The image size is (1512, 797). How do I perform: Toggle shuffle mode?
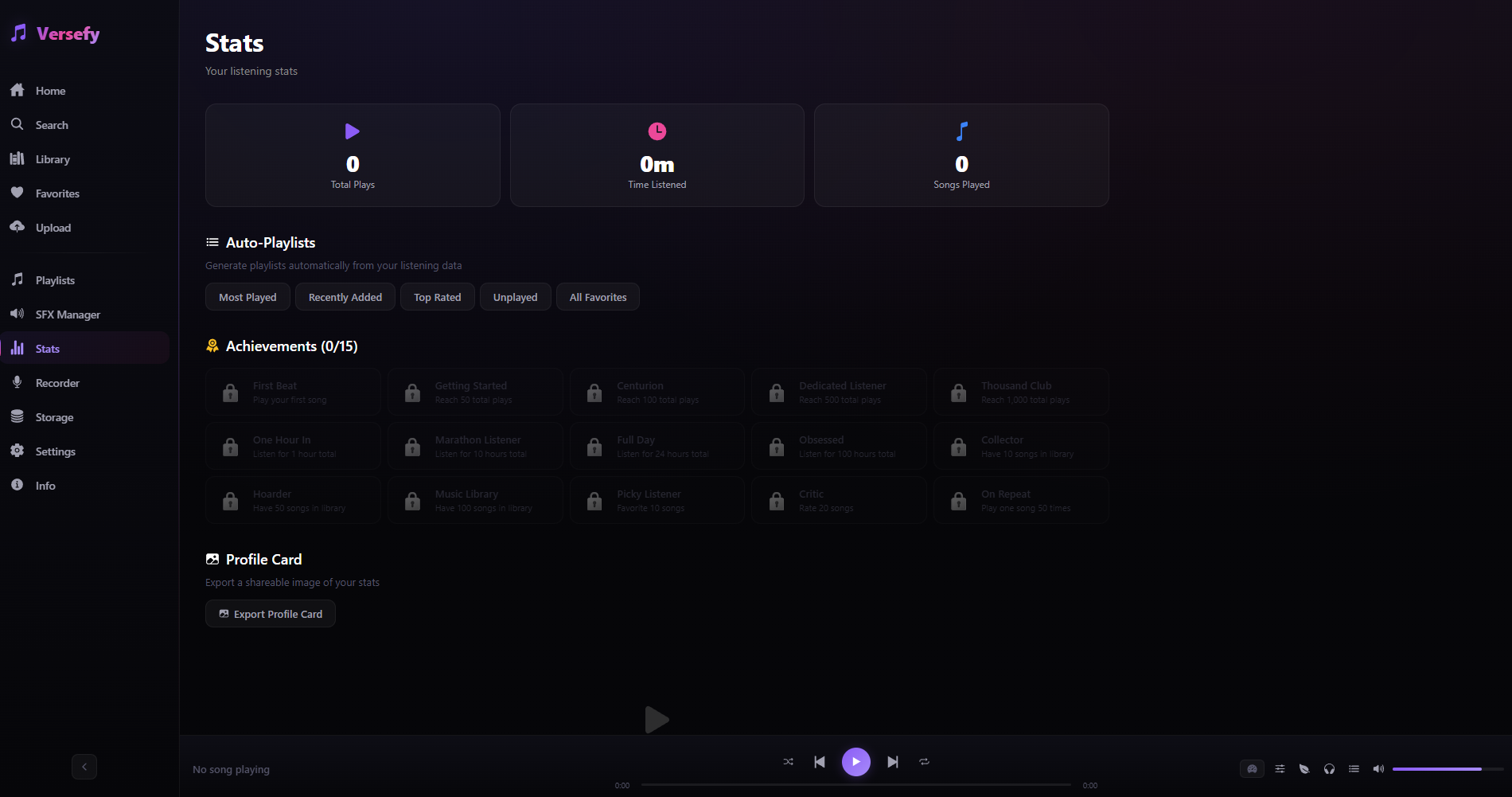click(788, 762)
